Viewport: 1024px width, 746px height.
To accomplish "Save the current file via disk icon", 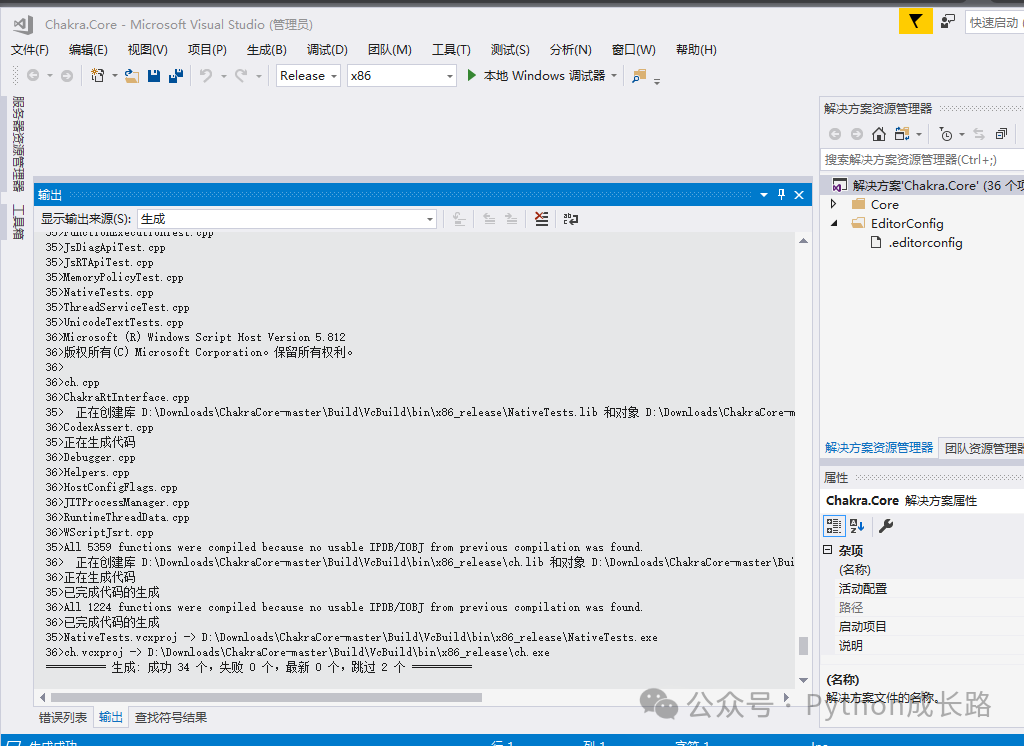I will pyautogui.click(x=154, y=76).
